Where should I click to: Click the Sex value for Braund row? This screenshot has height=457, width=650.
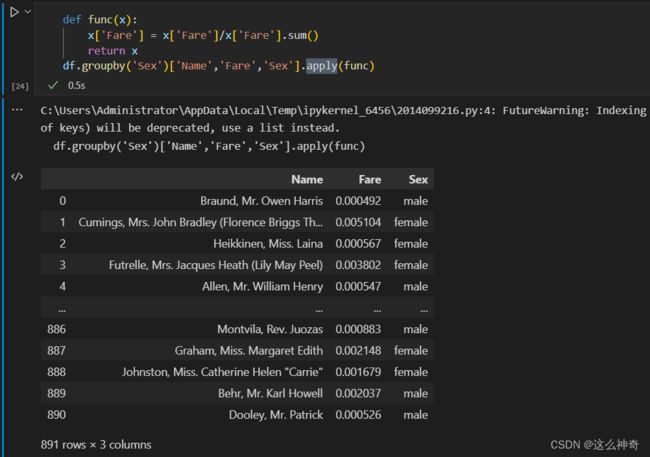(x=415, y=201)
